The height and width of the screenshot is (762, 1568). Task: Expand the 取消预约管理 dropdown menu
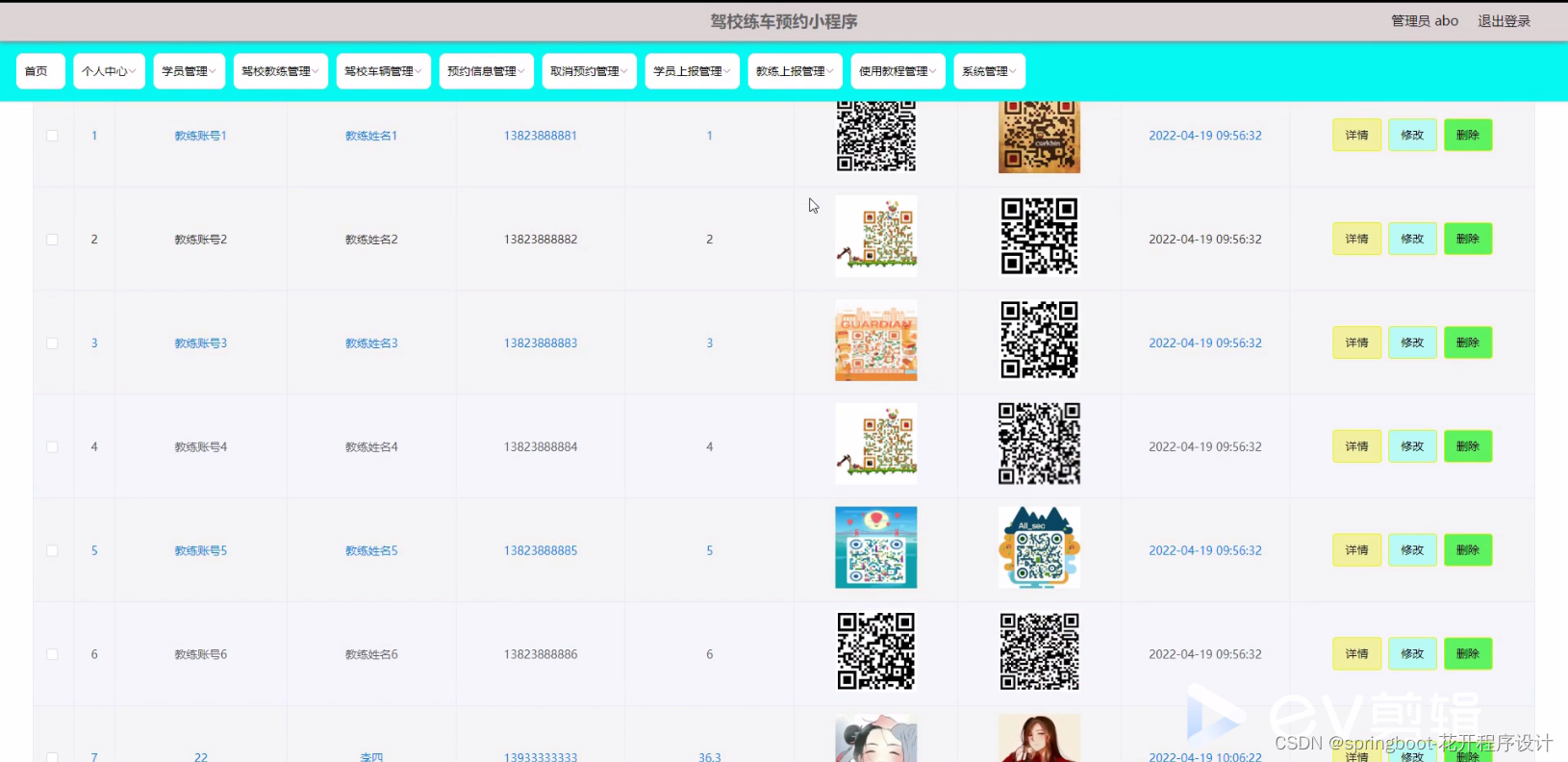click(589, 71)
